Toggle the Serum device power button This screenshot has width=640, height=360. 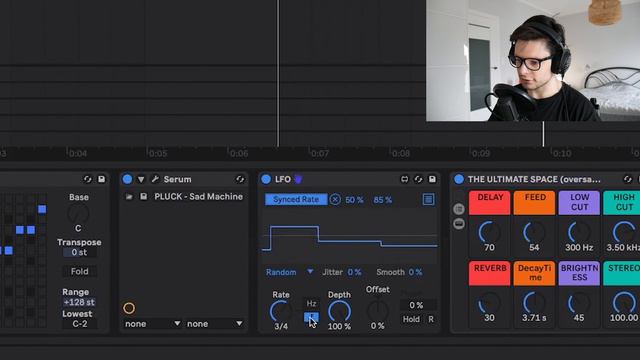(x=127, y=179)
